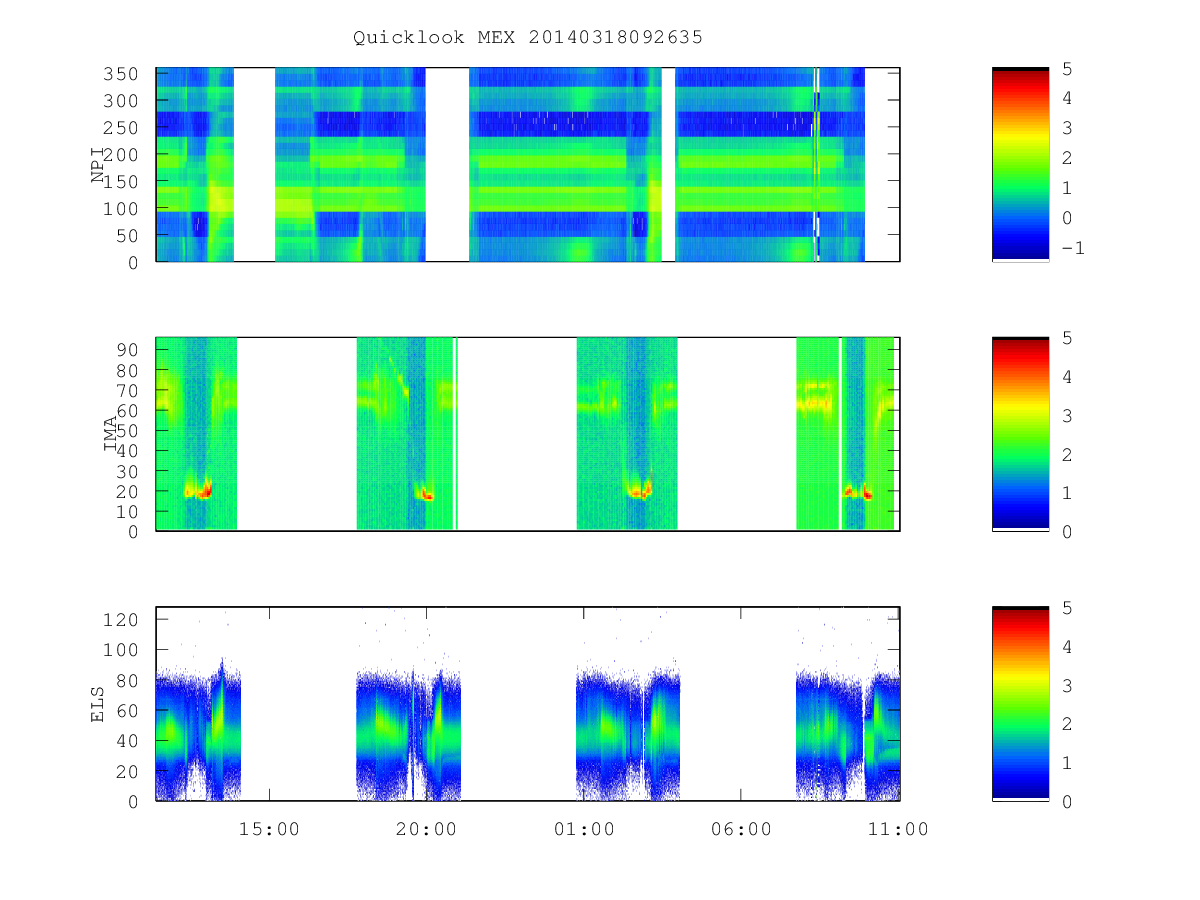1200x900 pixels.
Task: Click the 20:00 time axis label
Action: [427, 829]
